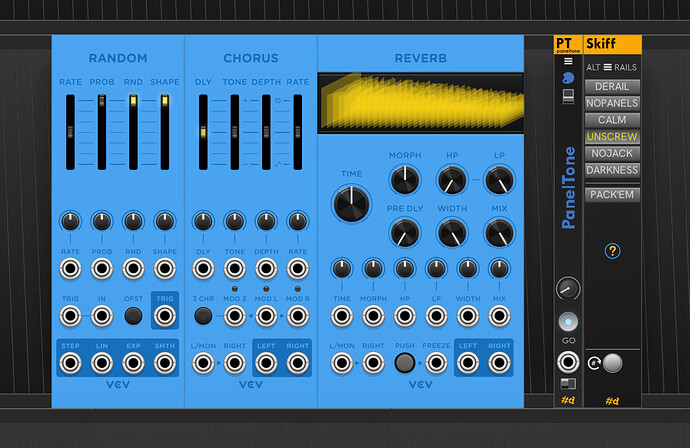Click the PACK'EM button
This screenshot has height=448, width=690.
coord(612,194)
